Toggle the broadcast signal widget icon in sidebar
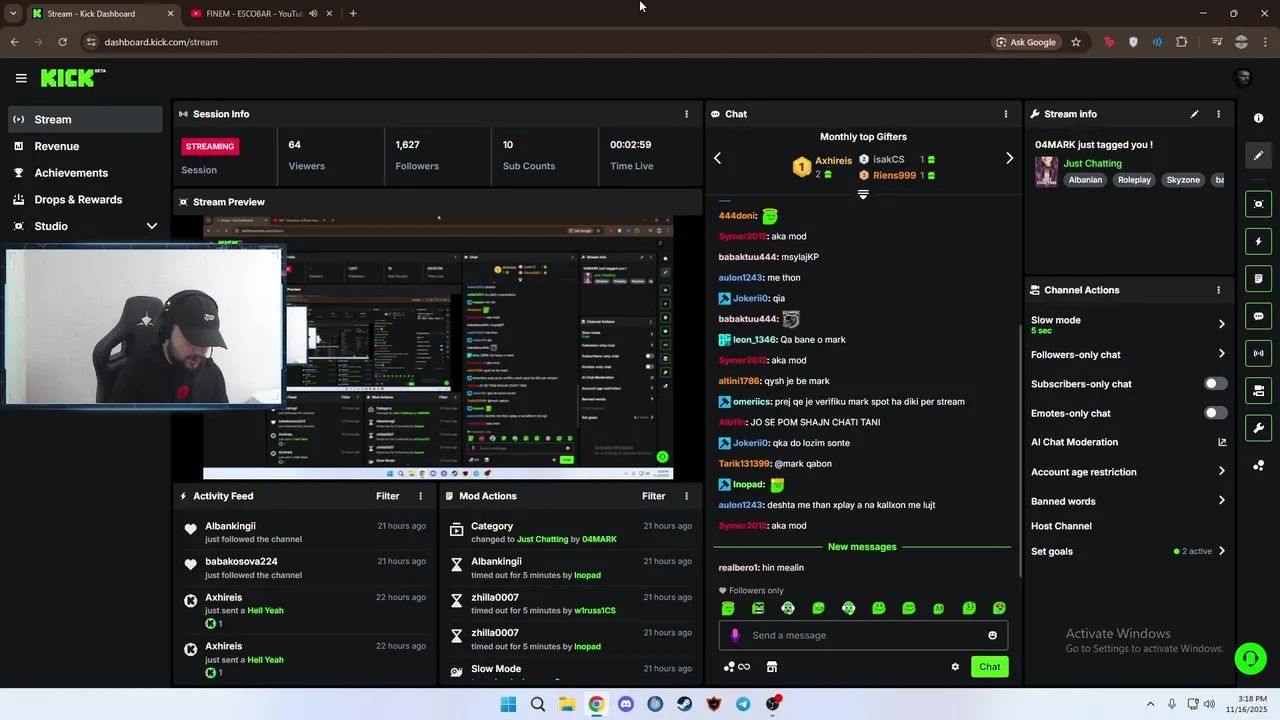The width and height of the screenshot is (1280, 720). click(x=1258, y=353)
